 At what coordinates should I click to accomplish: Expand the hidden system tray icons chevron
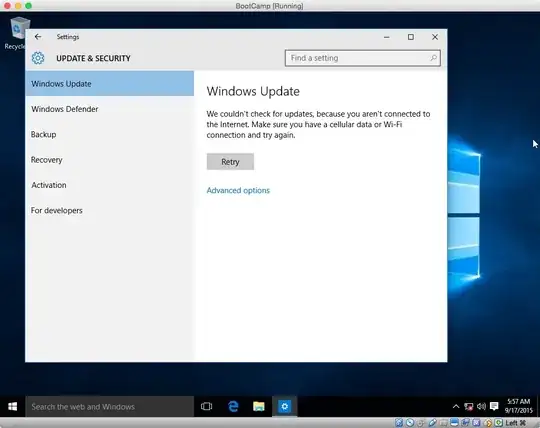click(456, 407)
